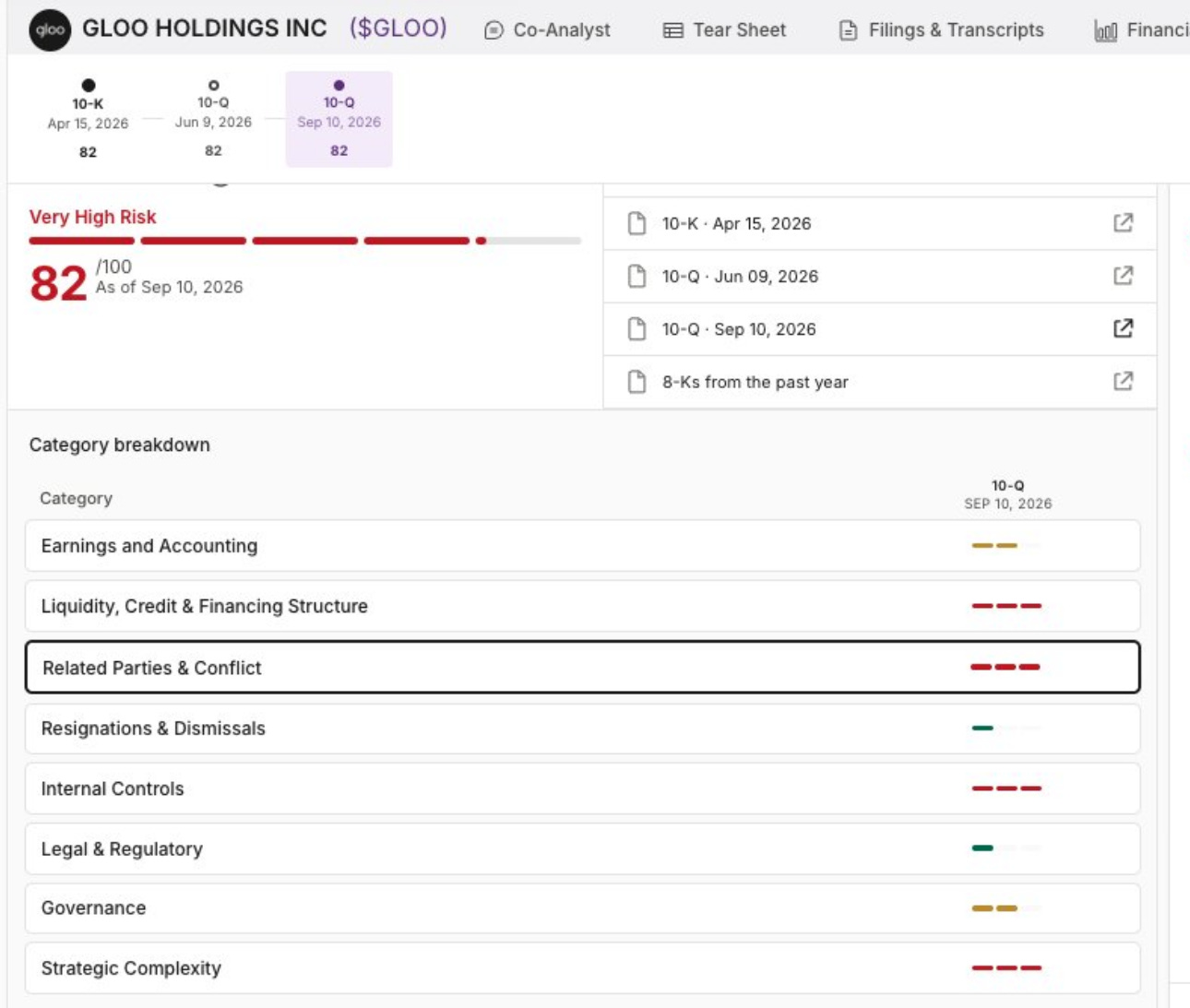Open the 10-K · Apr 15, 2026 filing

pyautogui.click(x=879, y=223)
